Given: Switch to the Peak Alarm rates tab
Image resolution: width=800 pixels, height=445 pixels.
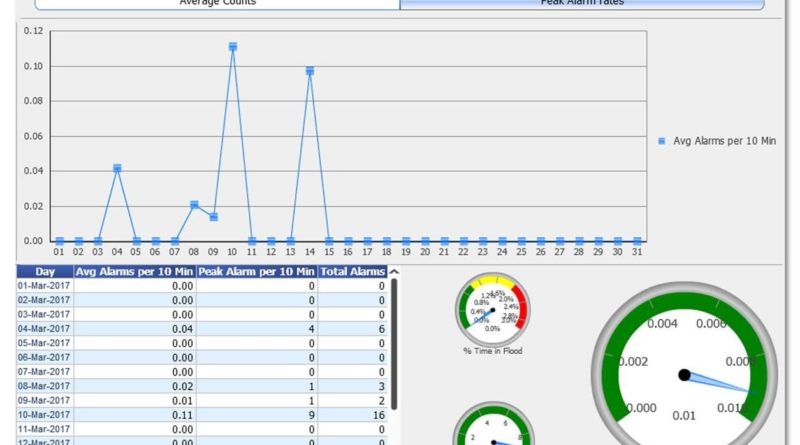Looking at the screenshot, I should point(582,4).
